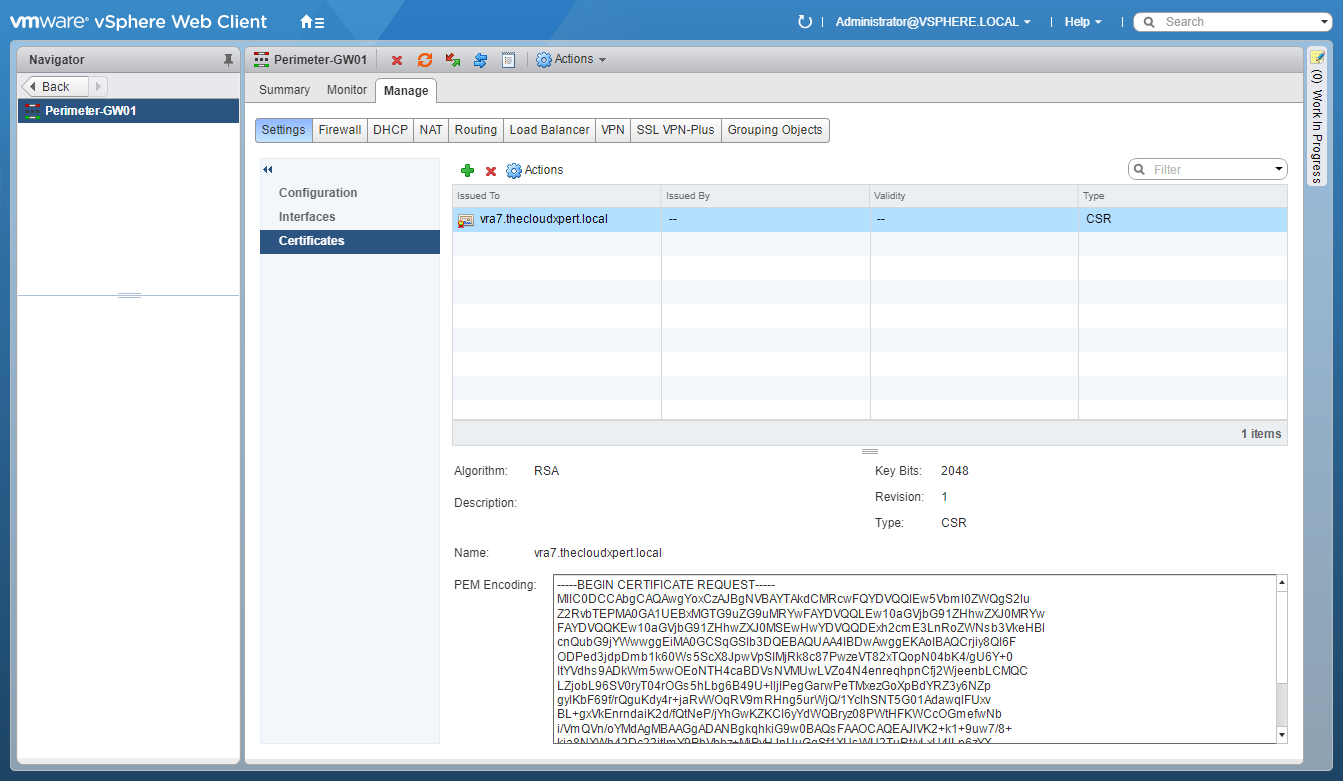Go back using the Navigator Back button
This screenshot has height=781, width=1343.
(56, 87)
